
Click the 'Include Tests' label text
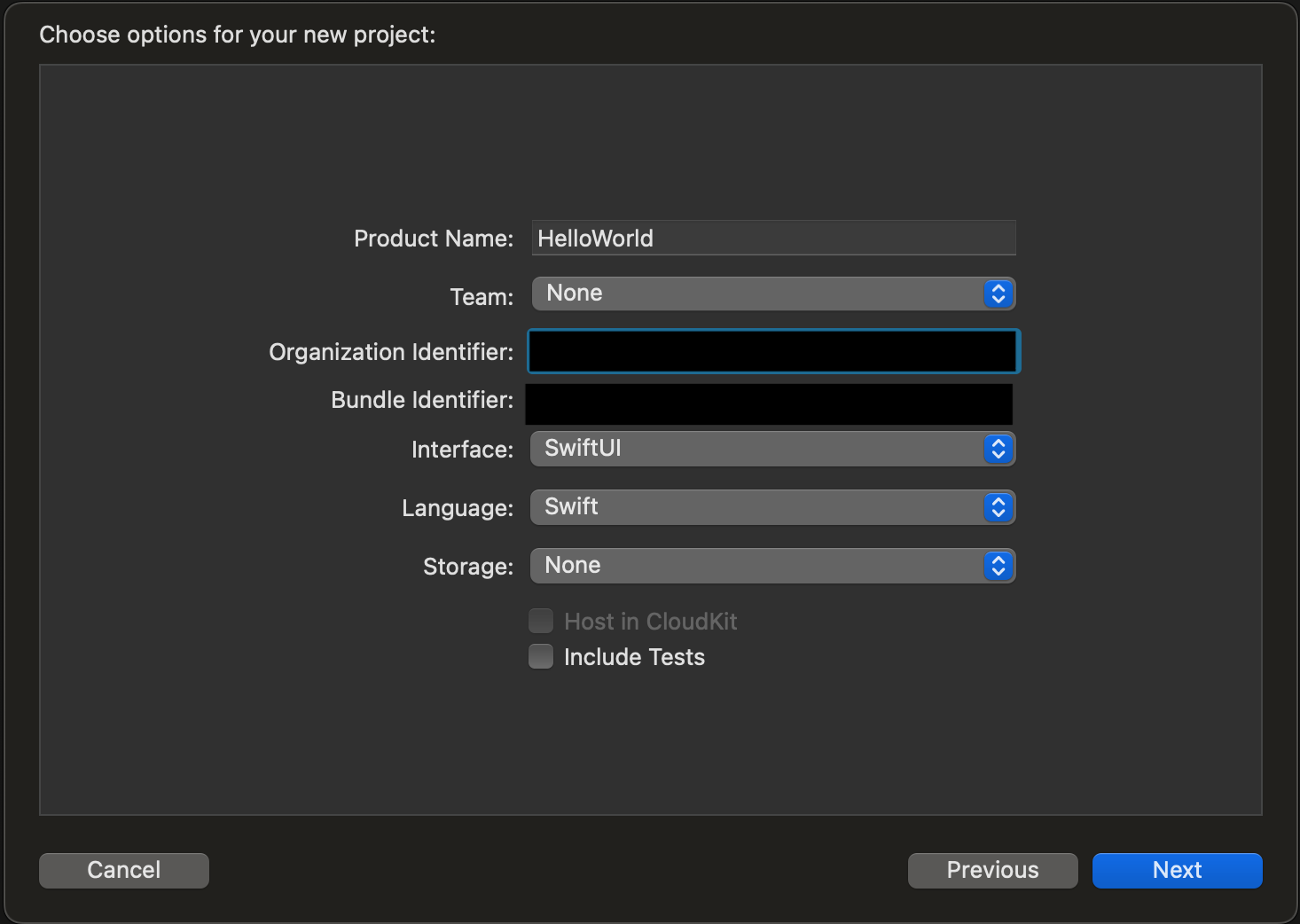634,657
